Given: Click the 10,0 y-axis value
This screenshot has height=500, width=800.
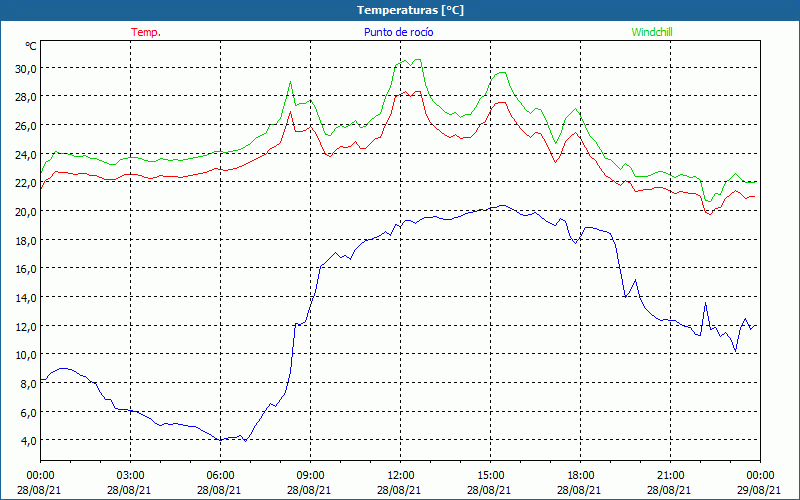Looking at the screenshot, I should (x=26, y=355).
